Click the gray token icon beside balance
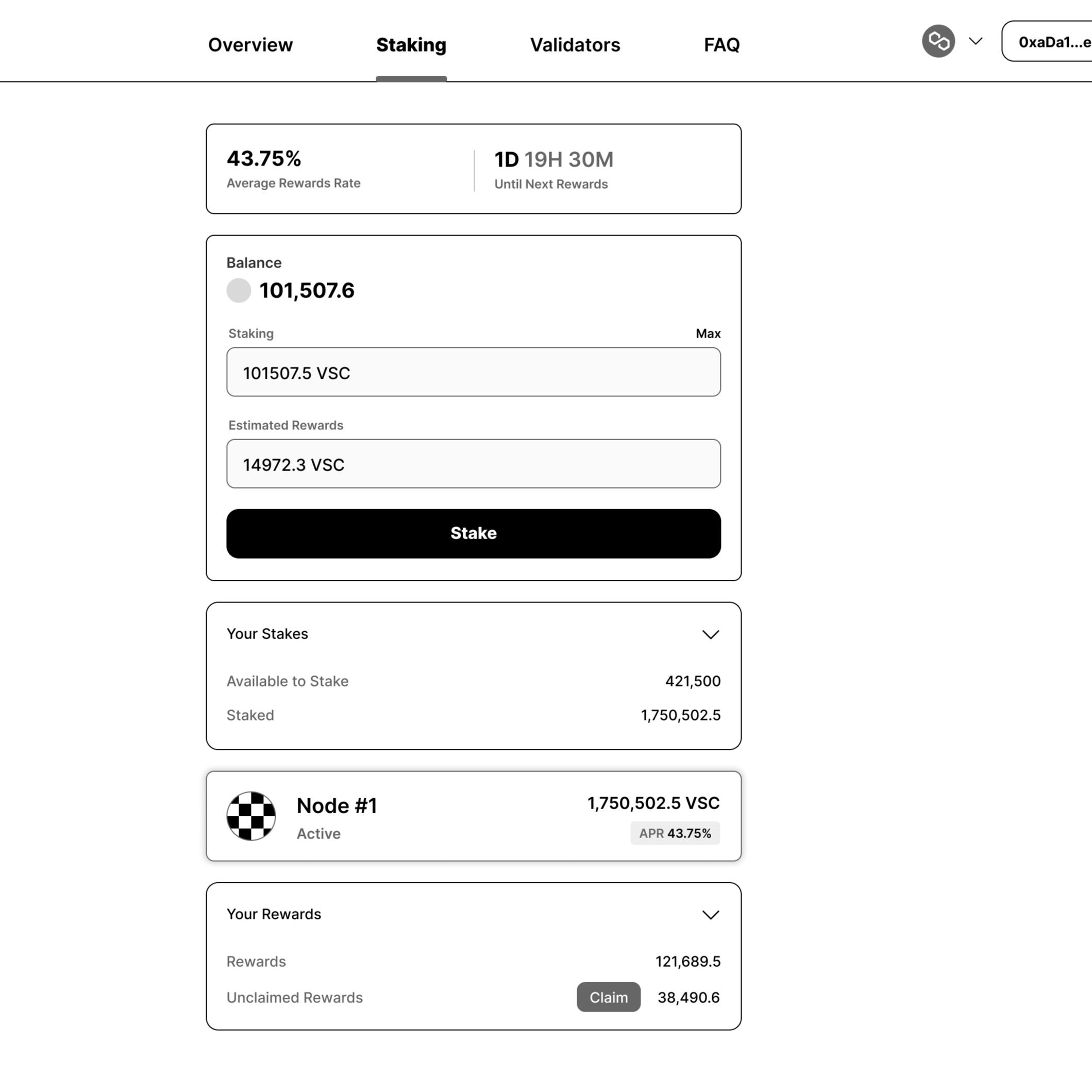Viewport: 1092px width, 1092px height. 239,291
